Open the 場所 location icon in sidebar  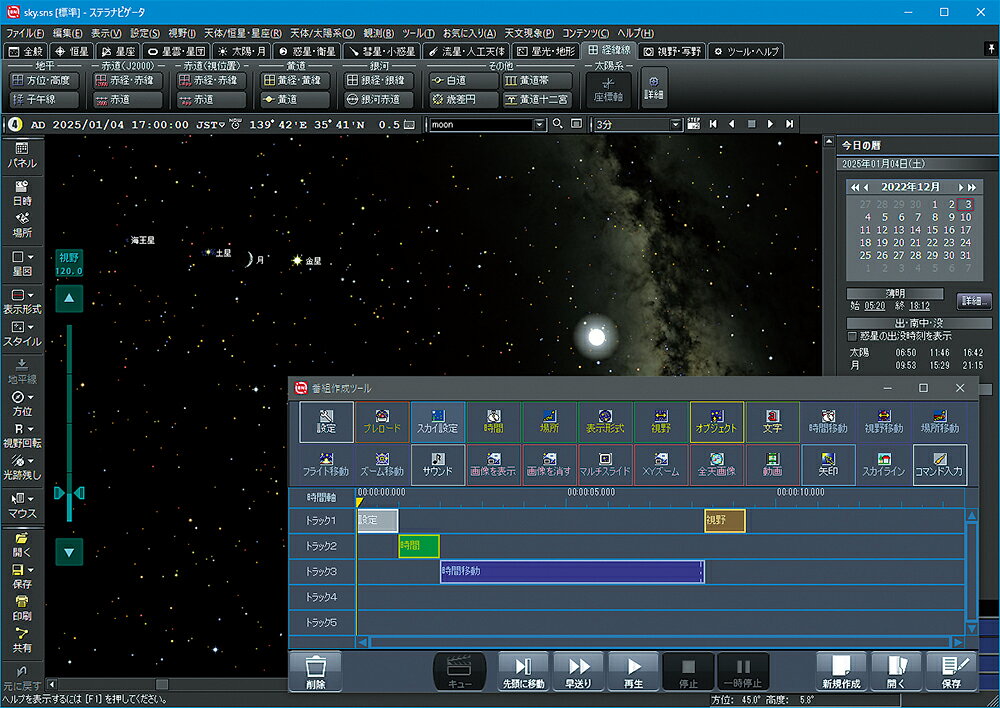22,225
